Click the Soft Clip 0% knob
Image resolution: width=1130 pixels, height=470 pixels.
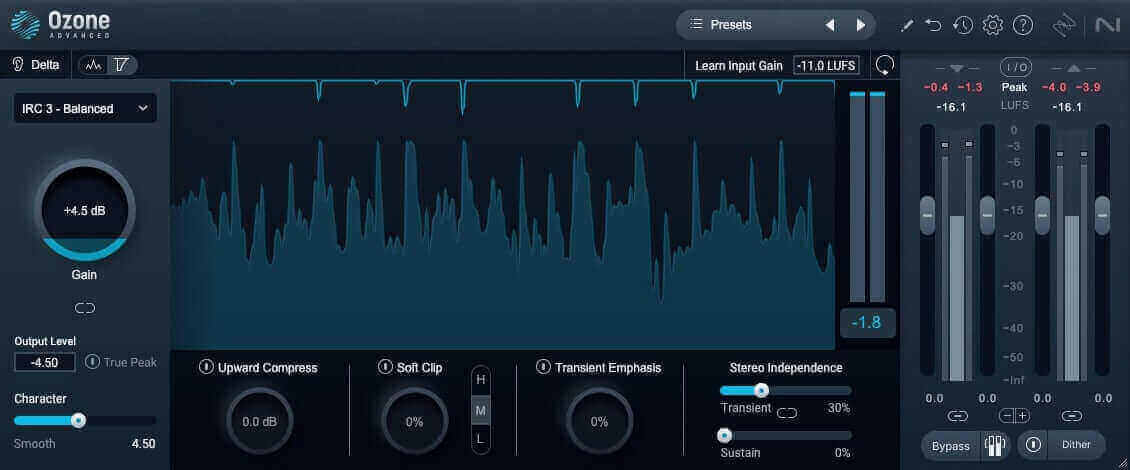pos(414,421)
